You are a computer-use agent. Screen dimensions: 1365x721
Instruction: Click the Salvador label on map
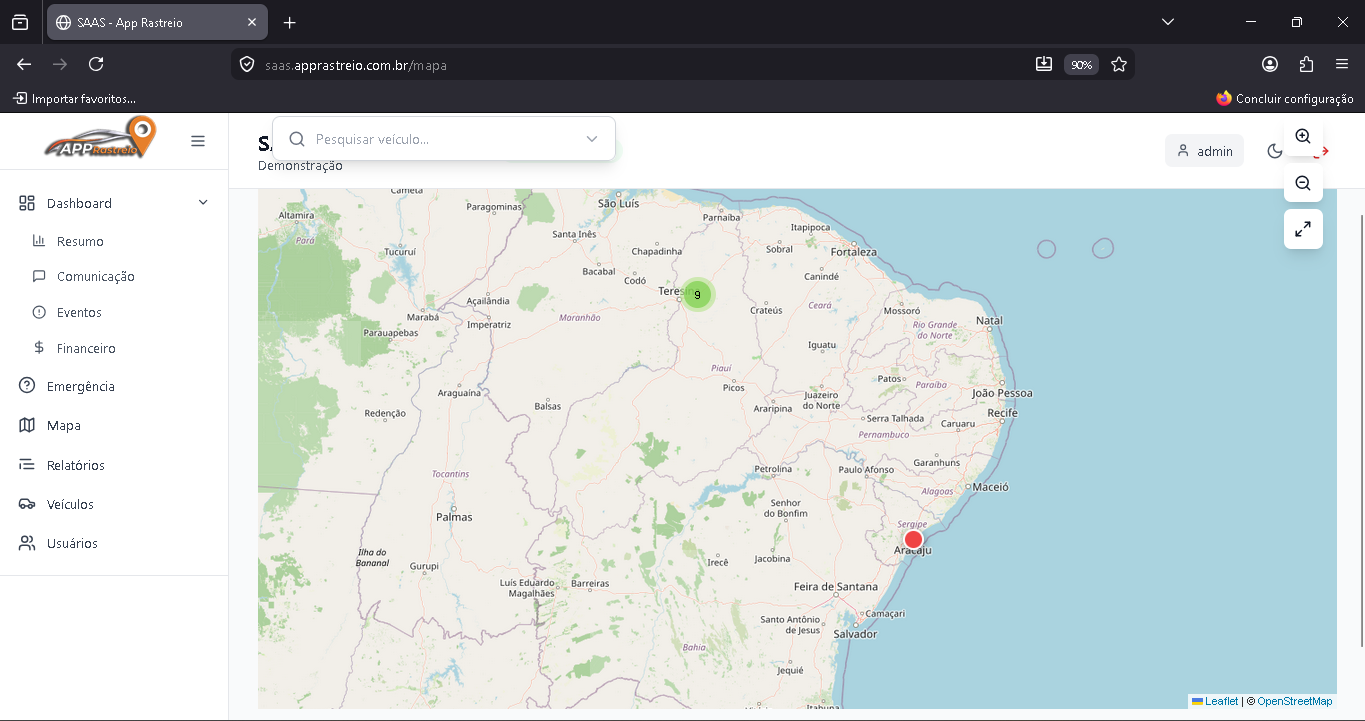click(x=855, y=634)
